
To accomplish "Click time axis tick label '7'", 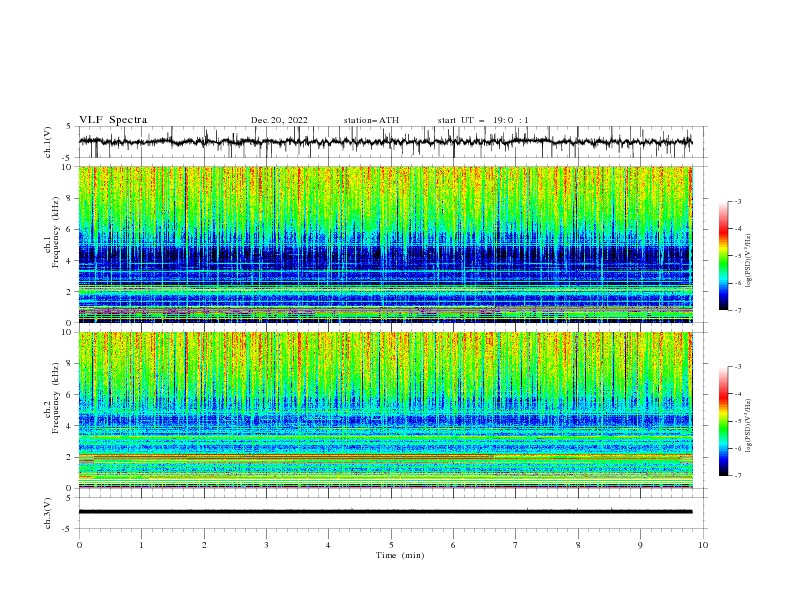I will tap(516, 545).
